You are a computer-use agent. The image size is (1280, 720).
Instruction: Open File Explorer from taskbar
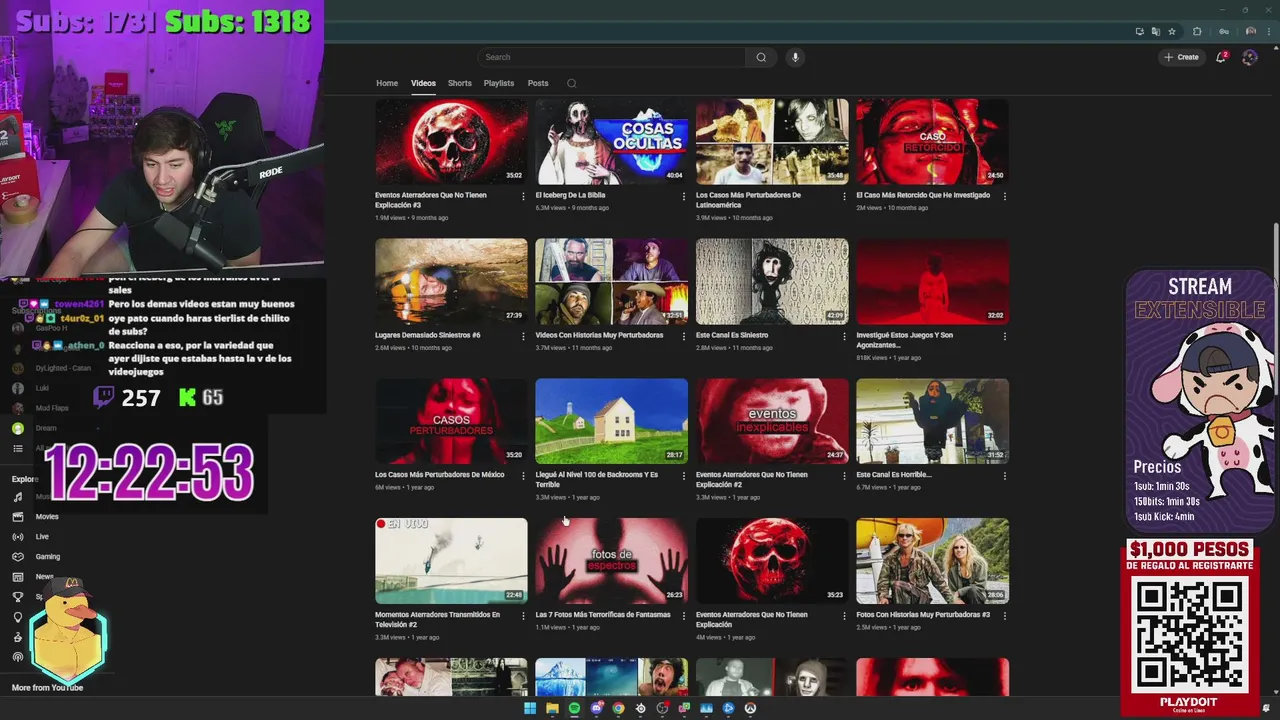coord(552,708)
